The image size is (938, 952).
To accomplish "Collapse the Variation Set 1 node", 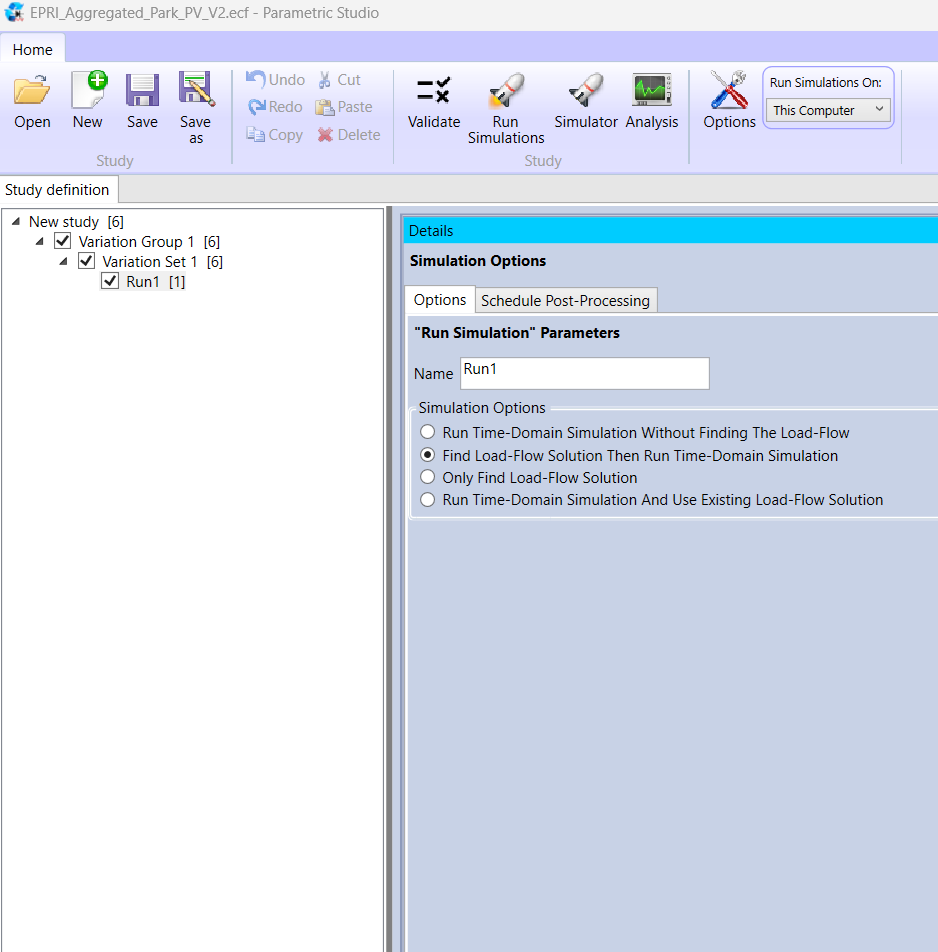I will point(64,262).
